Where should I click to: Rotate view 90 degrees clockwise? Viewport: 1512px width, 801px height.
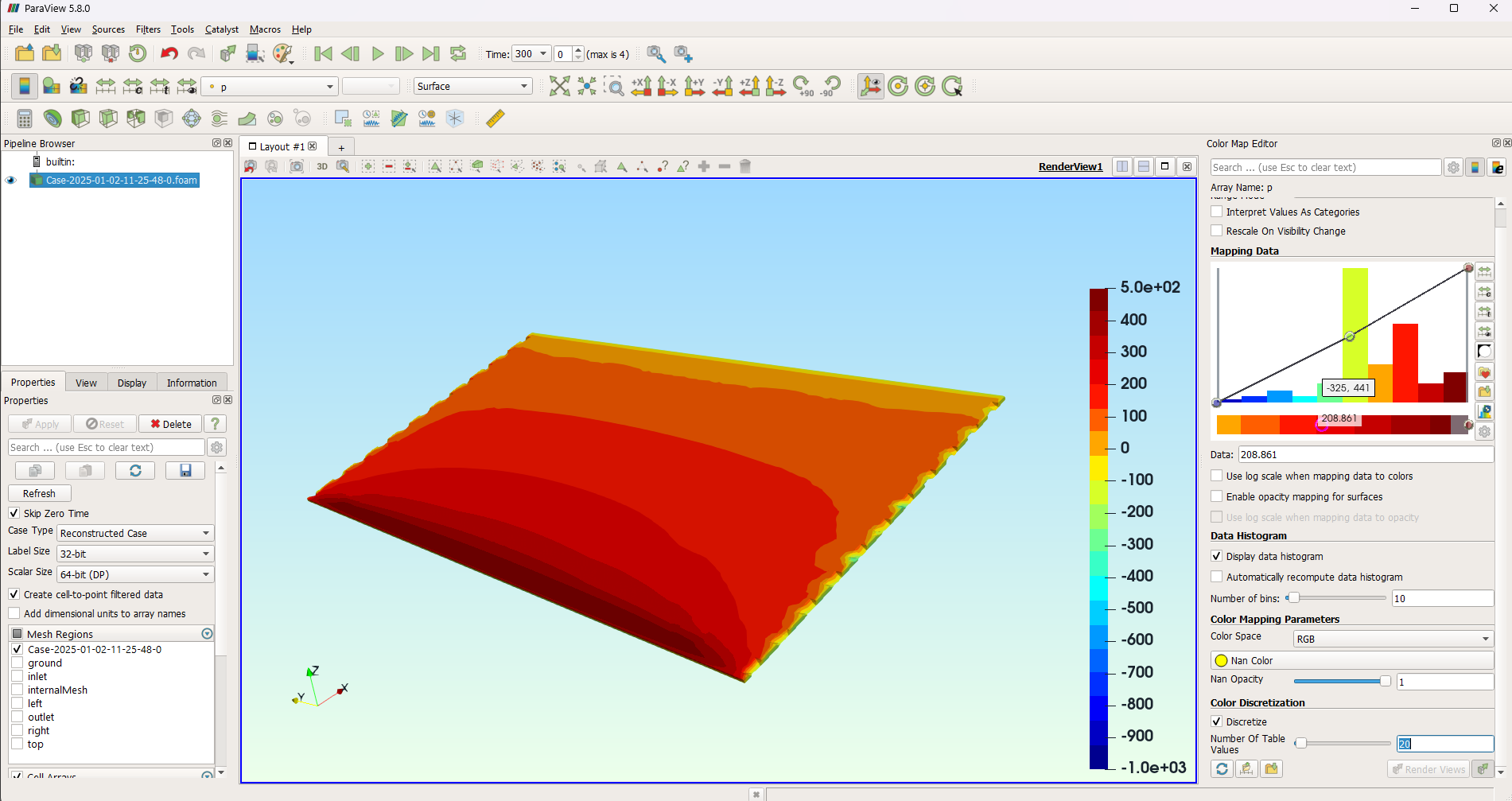click(x=803, y=86)
